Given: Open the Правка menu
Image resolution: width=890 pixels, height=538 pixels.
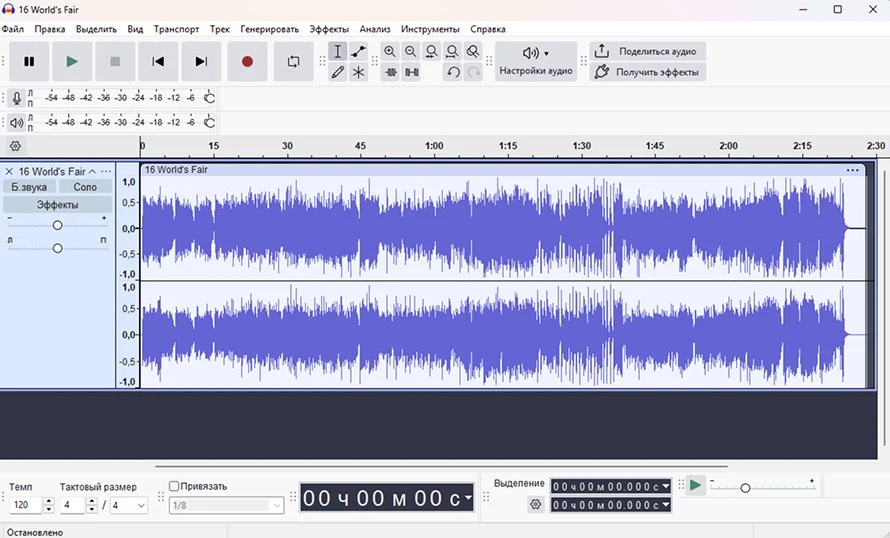Looking at the screenshot, I should pyautogui.click(x=50, y=29).
